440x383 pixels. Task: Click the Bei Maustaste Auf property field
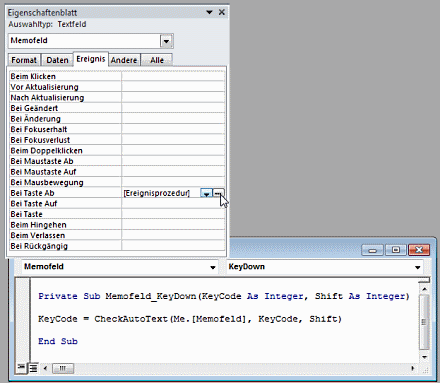(173, 172)
